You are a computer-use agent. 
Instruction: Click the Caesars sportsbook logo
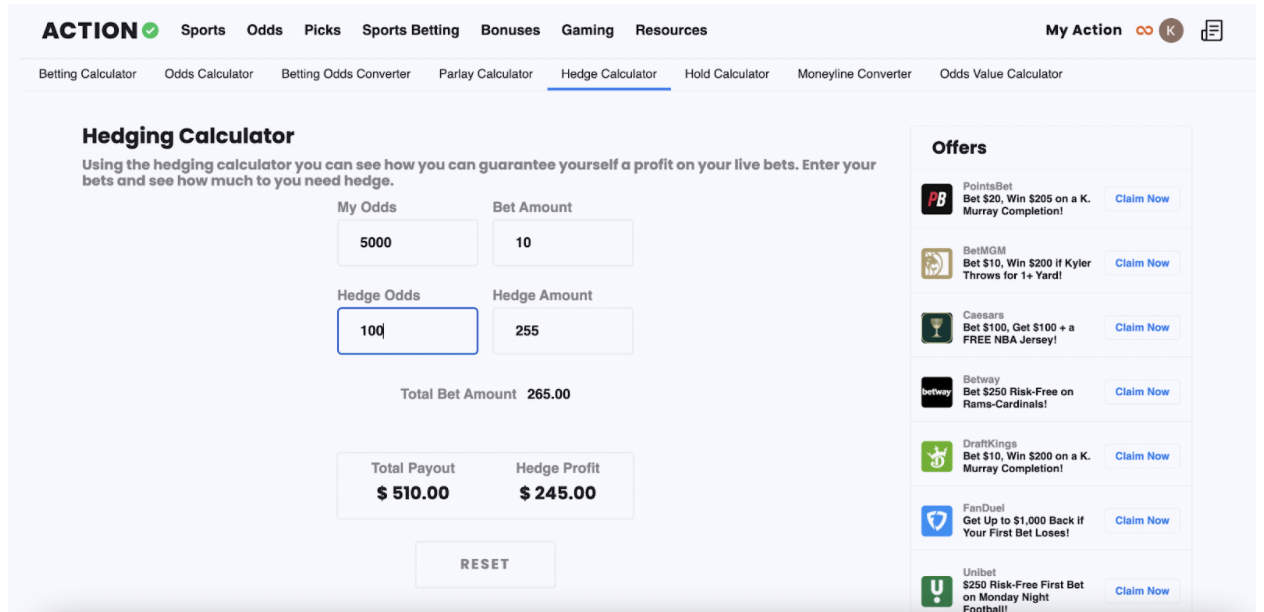(x=936, y=328)
